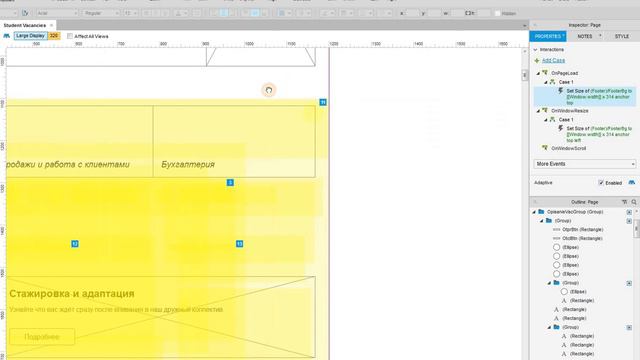Open the page tabs list dropdown arrow

[x=524, y=25]
